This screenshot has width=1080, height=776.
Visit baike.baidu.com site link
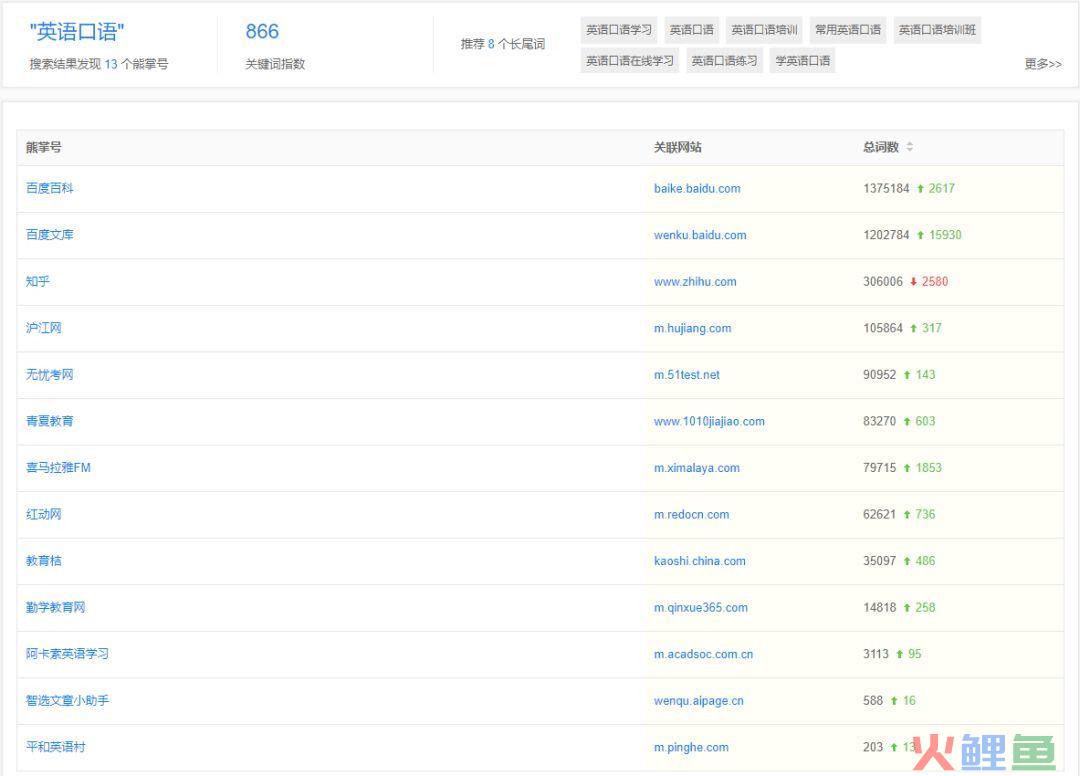pos(697,188)
